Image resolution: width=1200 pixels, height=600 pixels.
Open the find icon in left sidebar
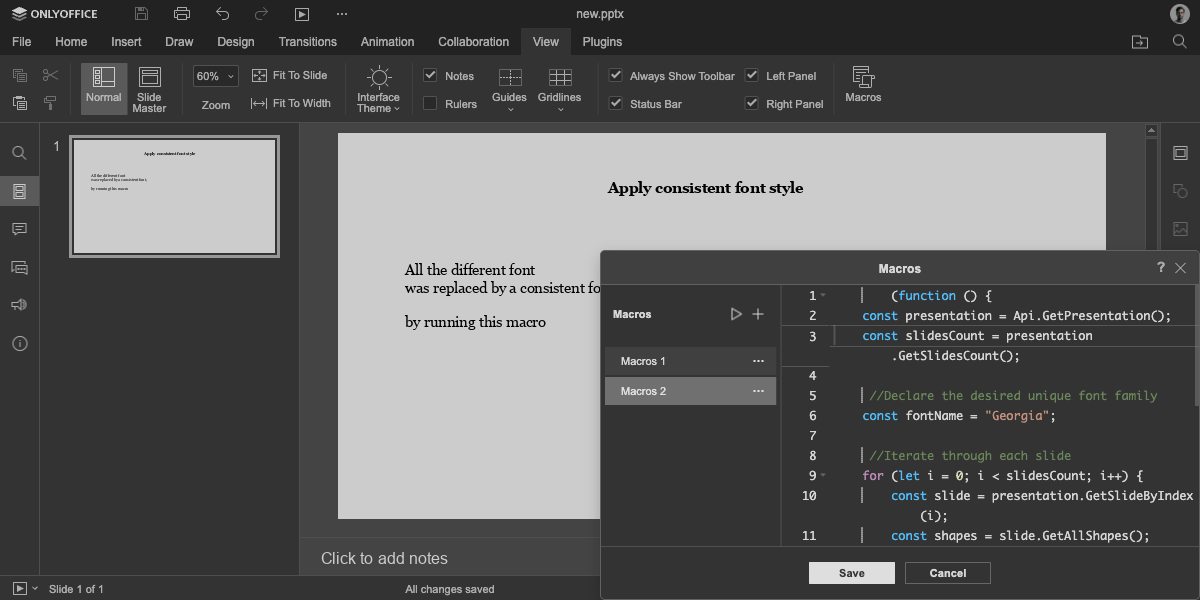pos(19,153)
